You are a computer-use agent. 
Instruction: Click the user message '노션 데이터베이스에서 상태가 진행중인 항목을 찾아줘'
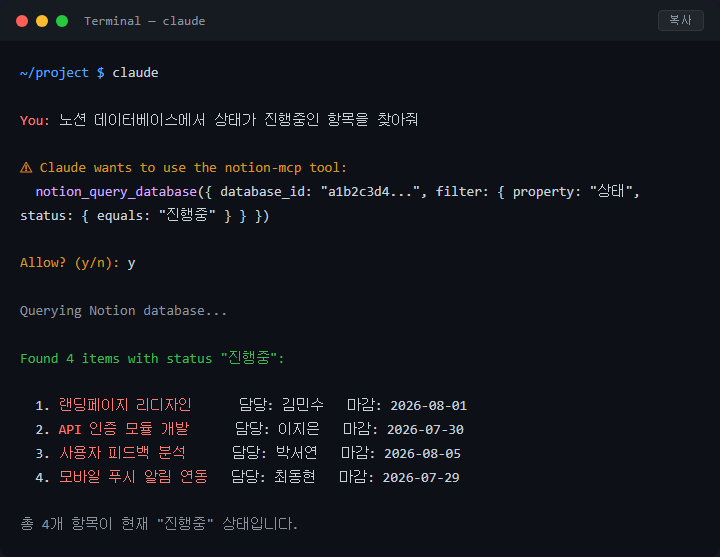coord(239,120)
